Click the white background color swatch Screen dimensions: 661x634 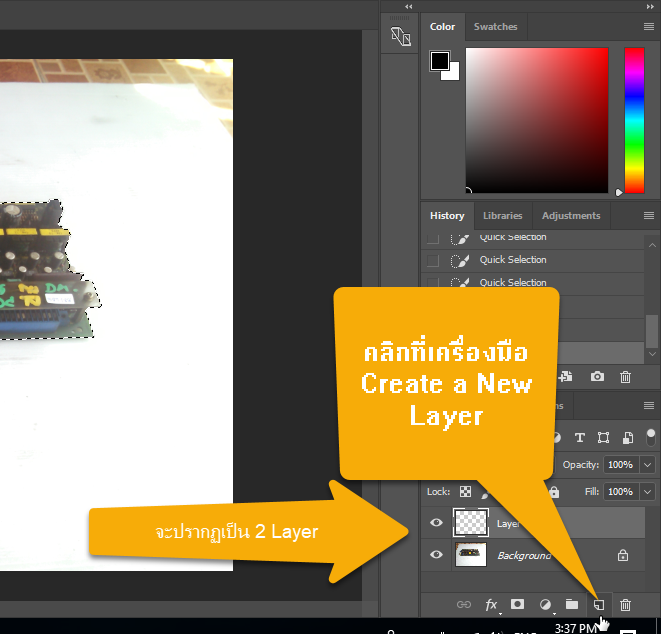coord(452,74)
